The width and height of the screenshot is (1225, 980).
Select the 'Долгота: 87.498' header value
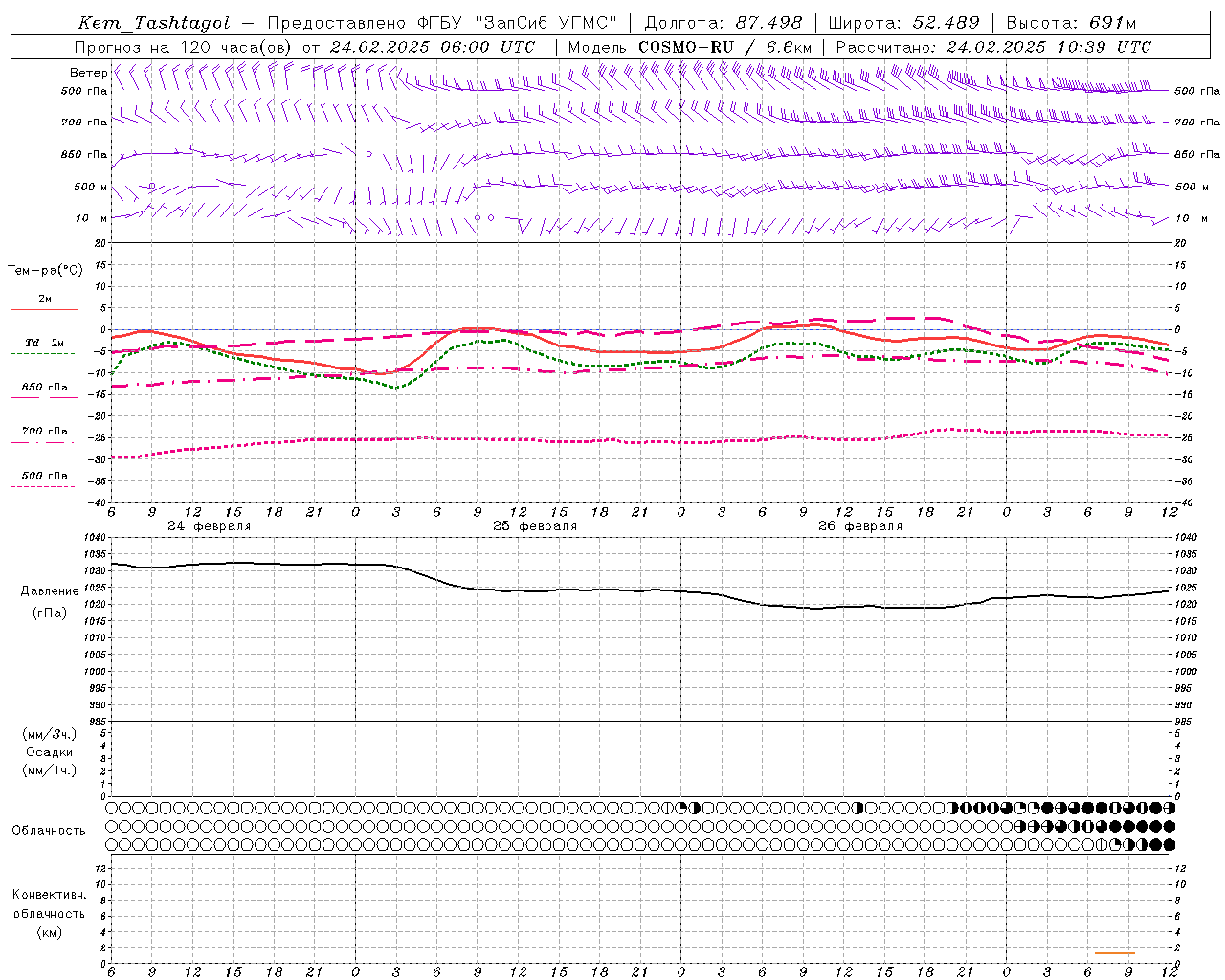pyautogui.click(x=724, y=23)
